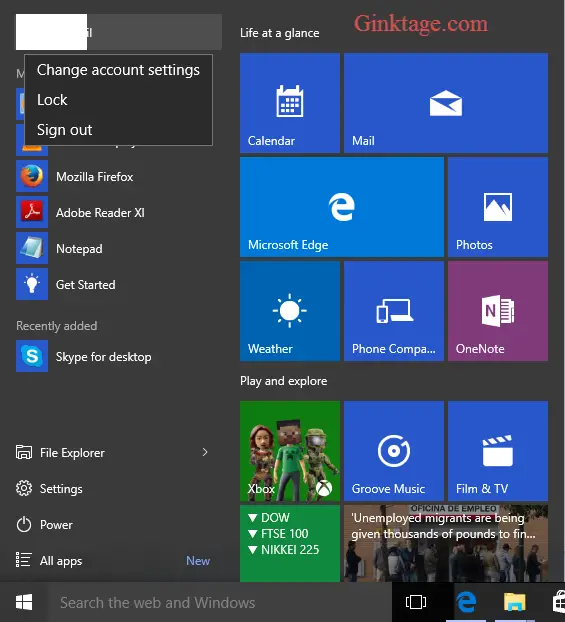Open Settings from the Start menu
The image size is (565, 622).
point(118,488)
